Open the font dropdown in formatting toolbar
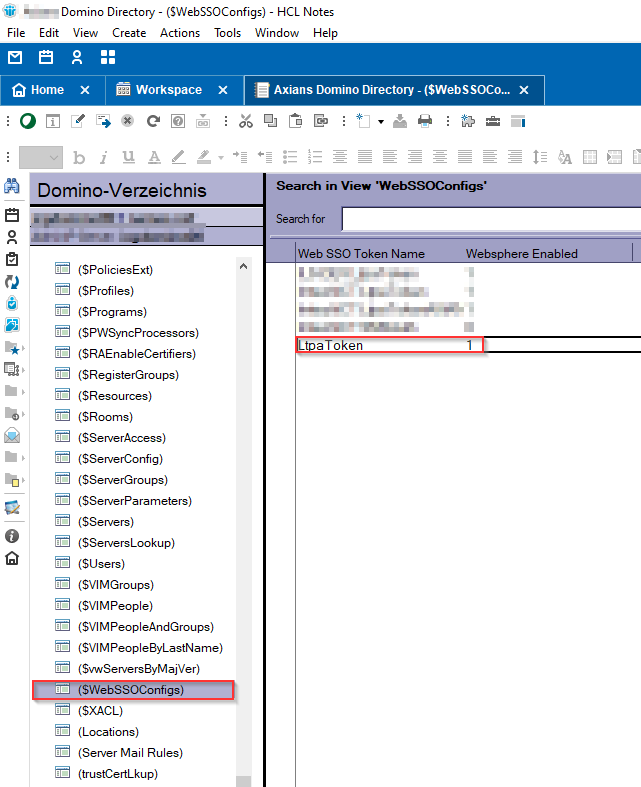 41,157
